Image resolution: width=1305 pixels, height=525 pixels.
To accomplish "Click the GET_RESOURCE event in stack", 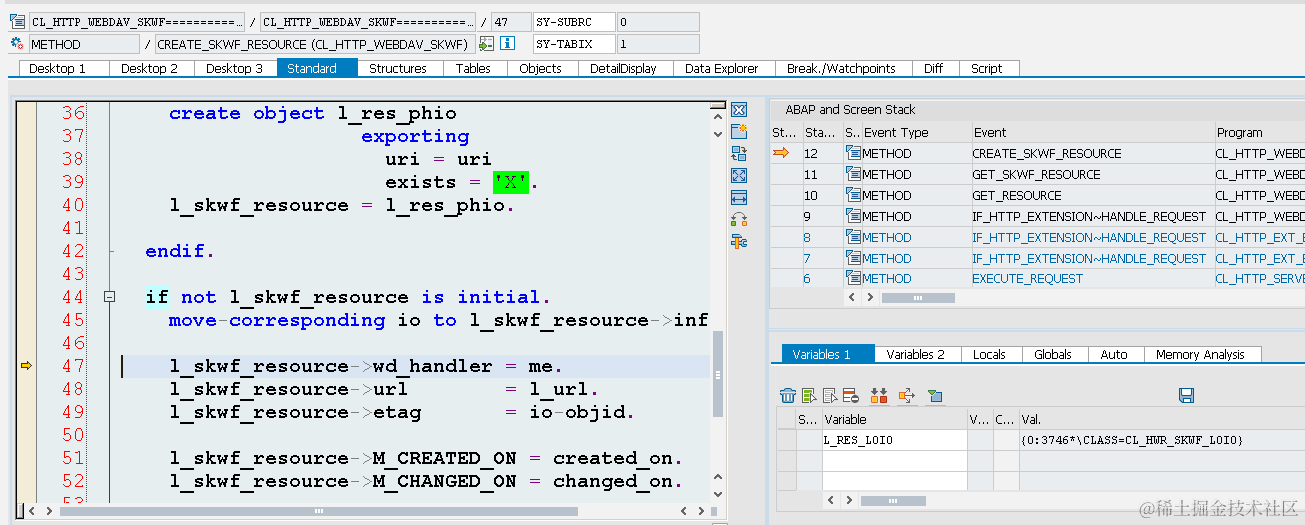I will point(1016,195).
